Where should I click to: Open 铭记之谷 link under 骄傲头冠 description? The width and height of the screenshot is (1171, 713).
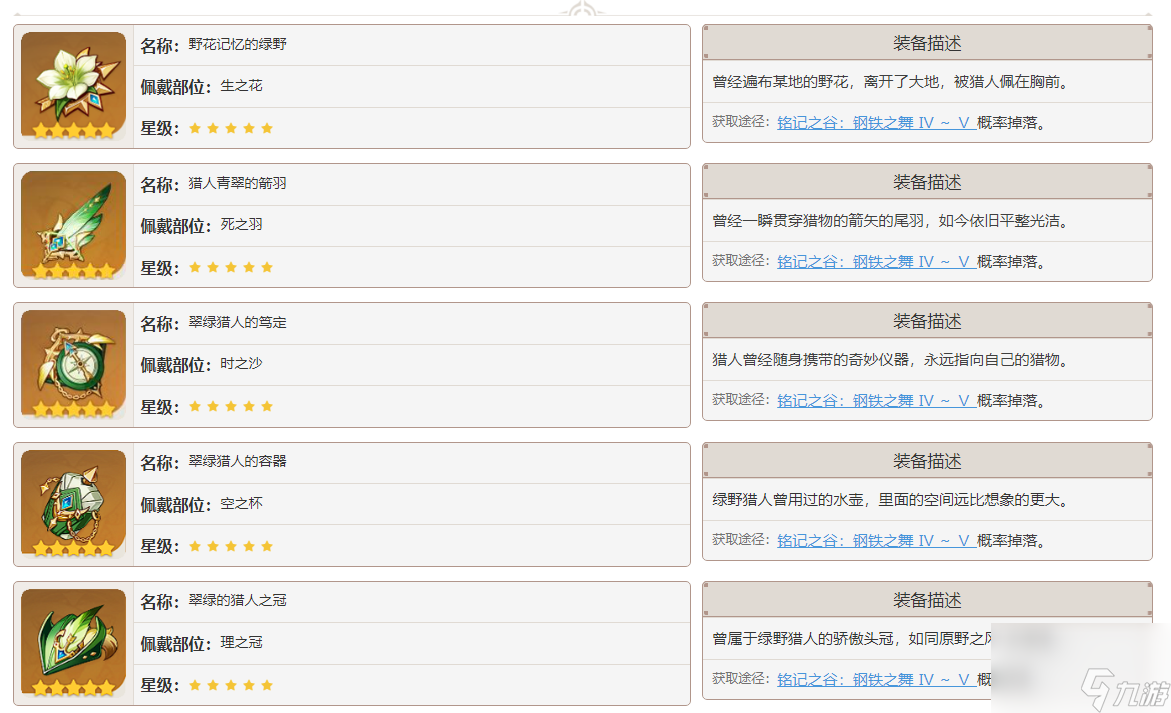pos(876,679)
